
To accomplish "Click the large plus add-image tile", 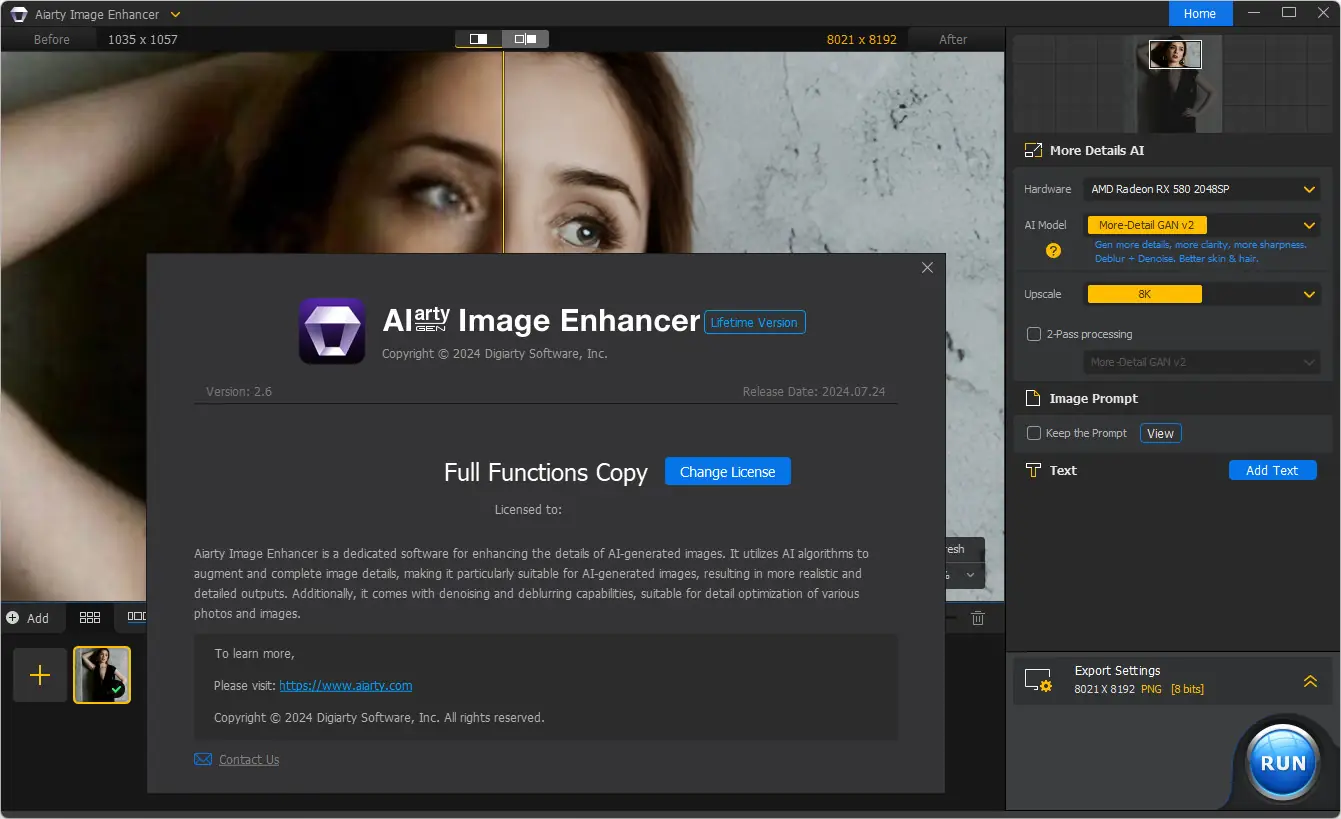I will (40, 675).
